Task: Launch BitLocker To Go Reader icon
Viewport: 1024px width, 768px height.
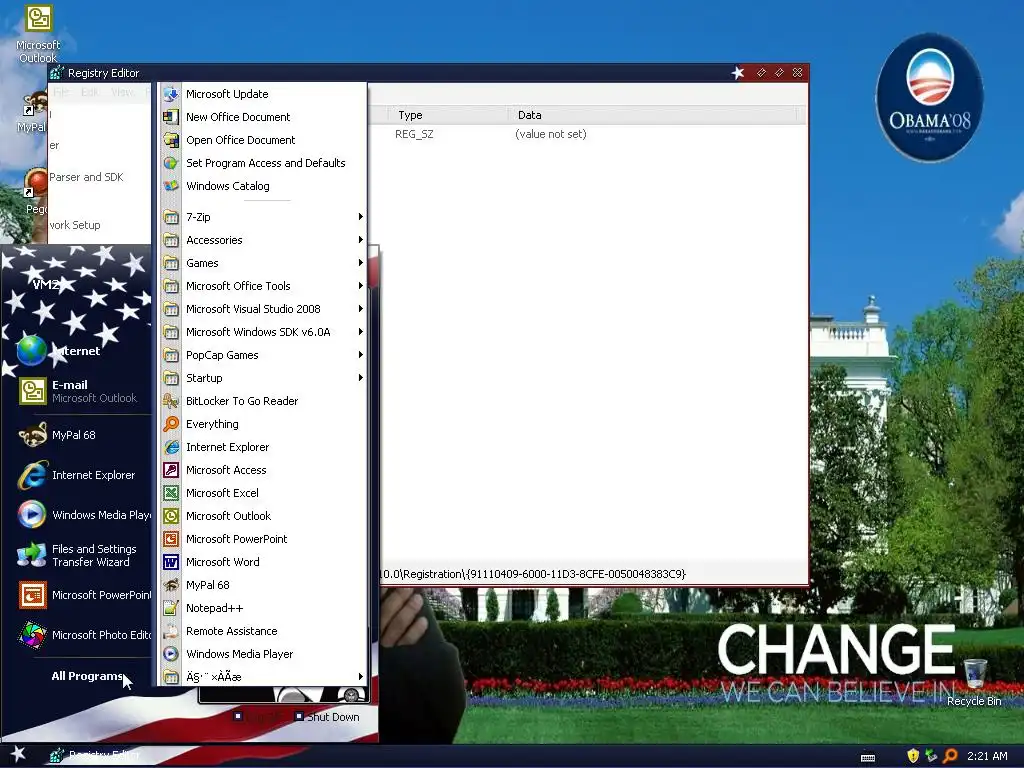Action: 171,401
